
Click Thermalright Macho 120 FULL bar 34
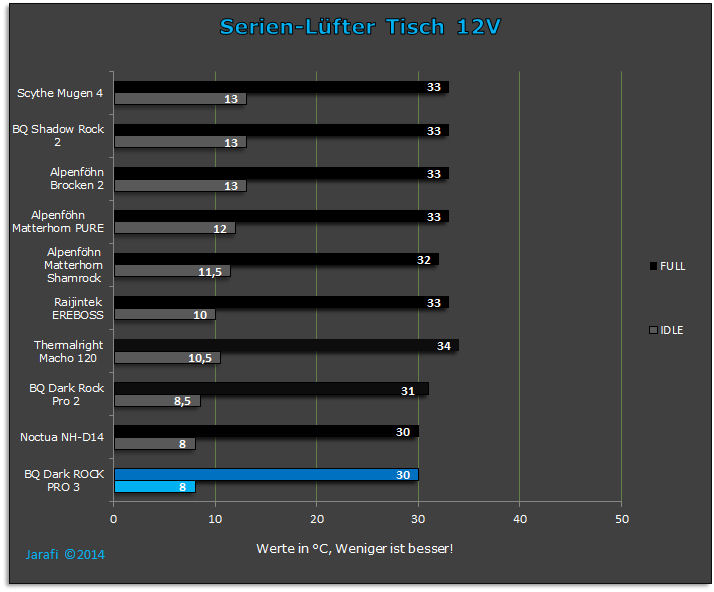[x=286, y=345]
